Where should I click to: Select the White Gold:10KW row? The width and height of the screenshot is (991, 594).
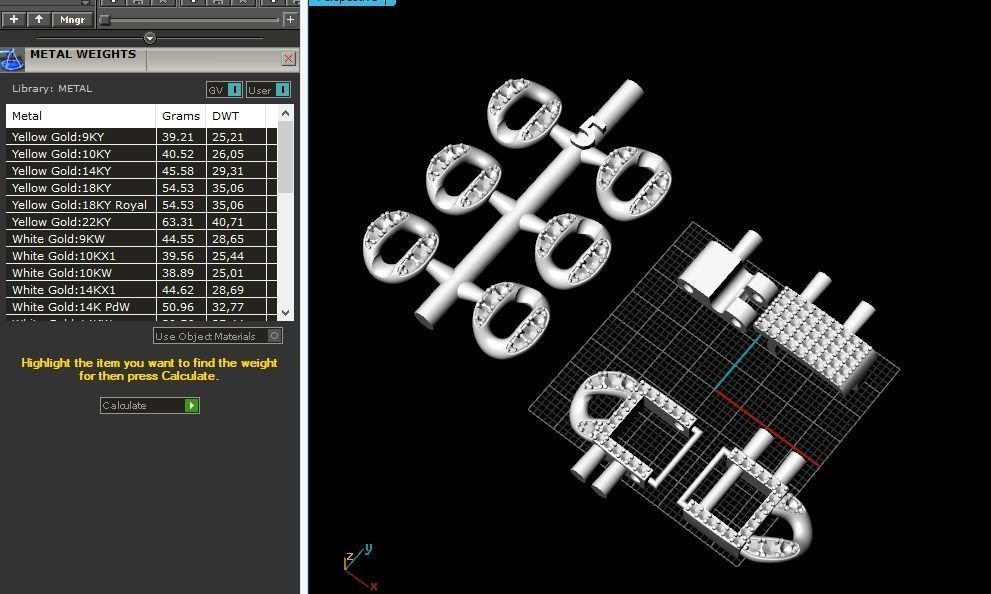pos(142,273)
